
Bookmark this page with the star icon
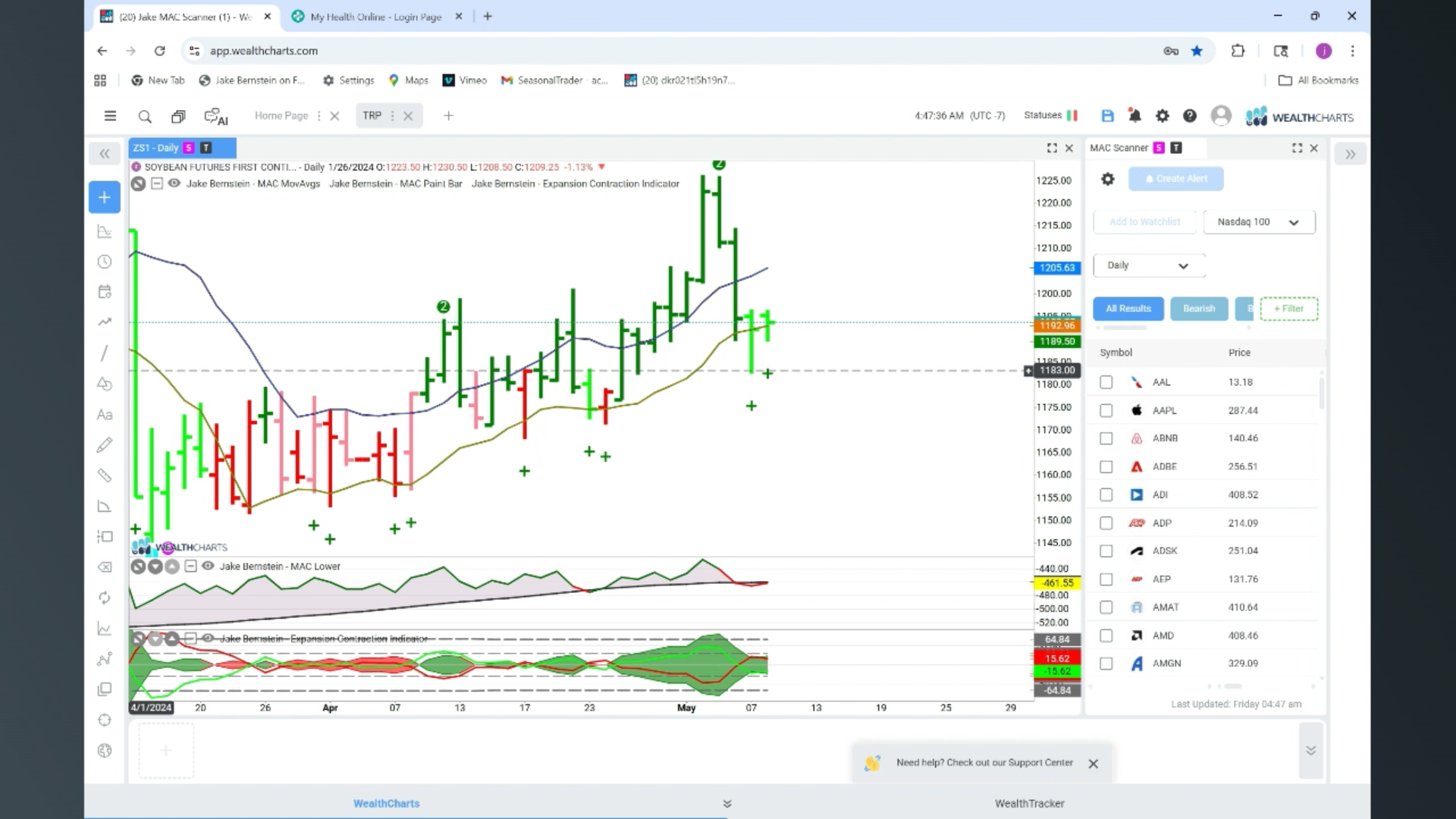(x=1197, y=51)
